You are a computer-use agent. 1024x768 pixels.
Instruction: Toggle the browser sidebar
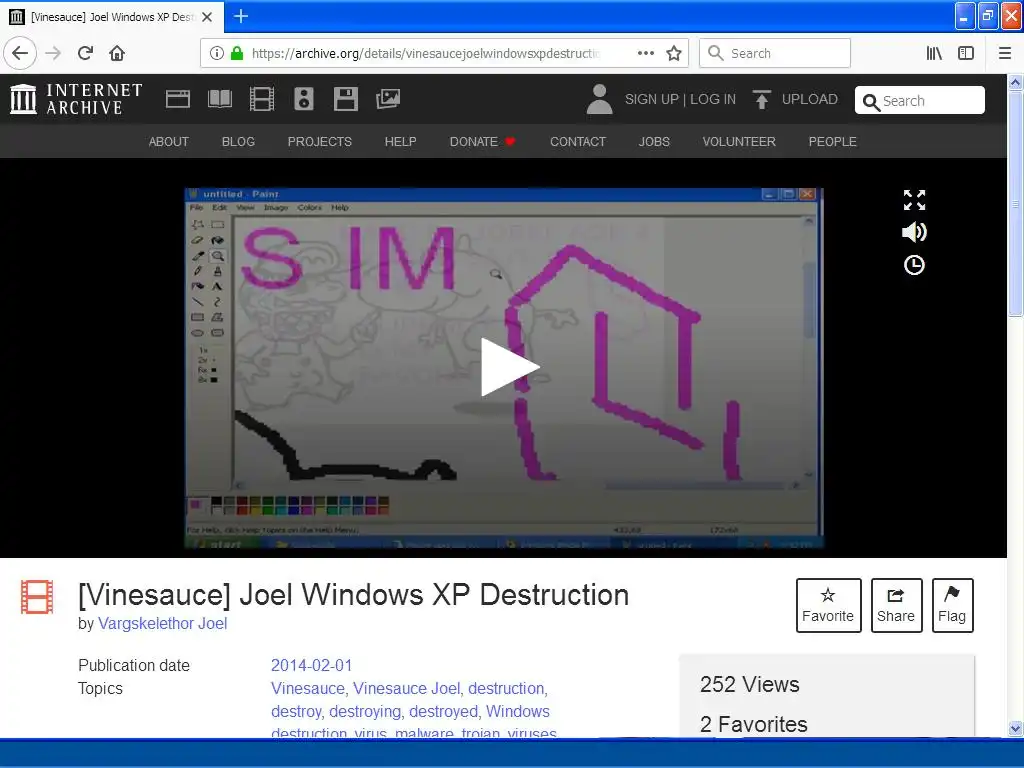click(966, 53)
